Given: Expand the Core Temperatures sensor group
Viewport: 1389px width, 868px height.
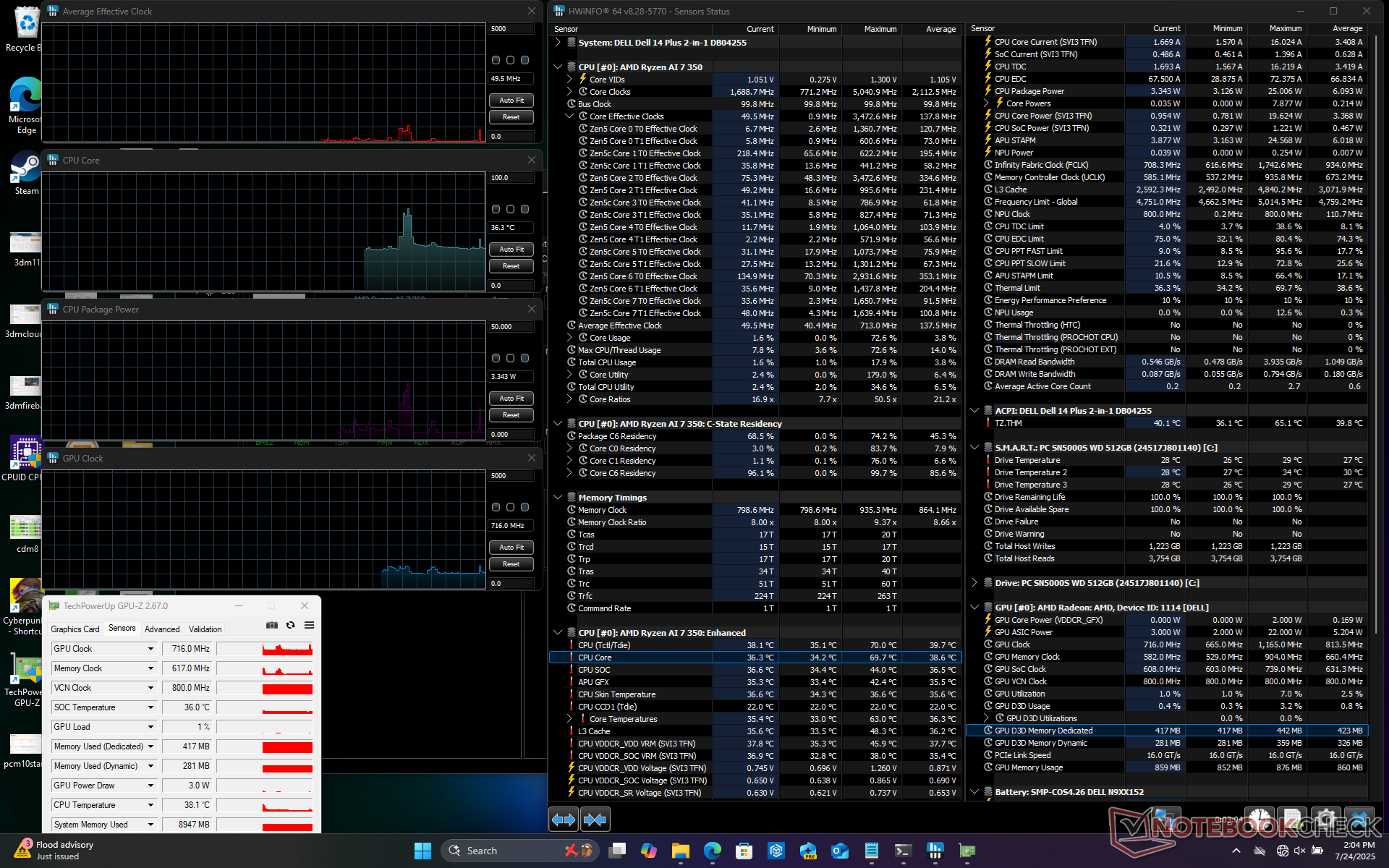Looking at the screenshot, I should [569, 719].
